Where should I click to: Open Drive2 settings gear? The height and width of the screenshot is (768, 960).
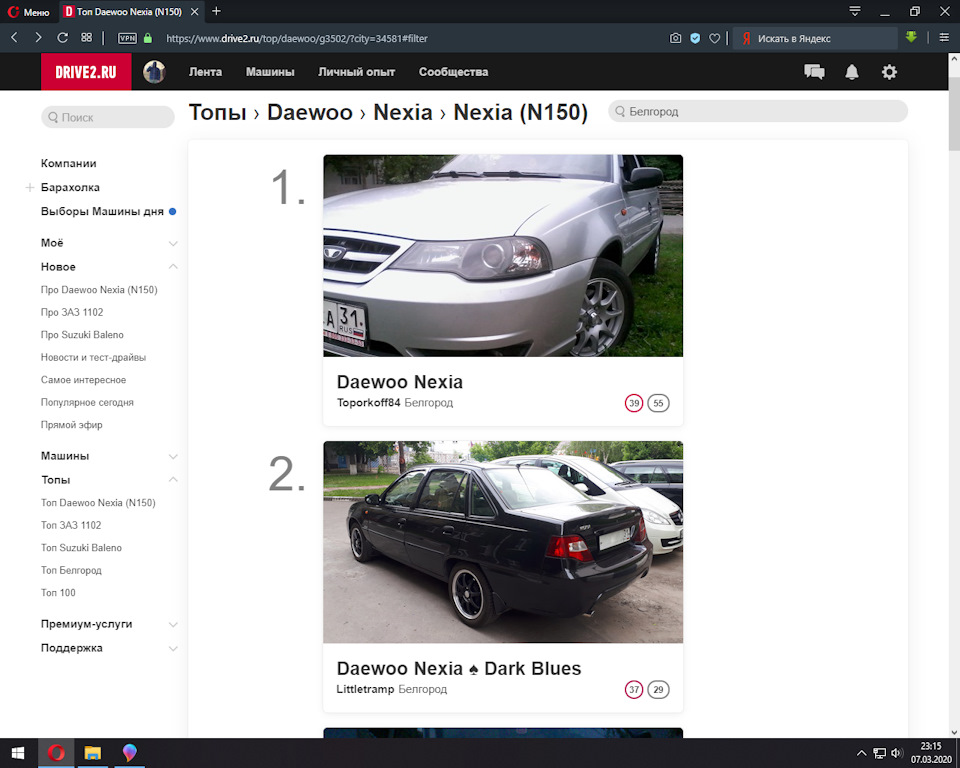(889, 71)
